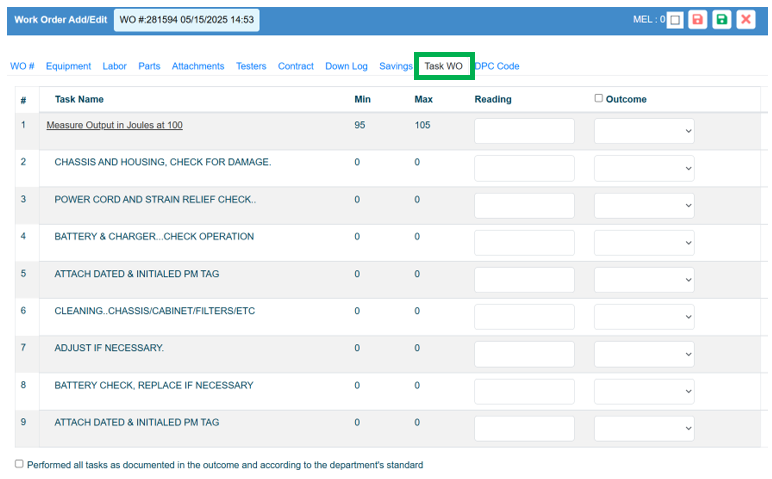
Task: Focus Reading field for Battery Check task
Action: [524, 391]
